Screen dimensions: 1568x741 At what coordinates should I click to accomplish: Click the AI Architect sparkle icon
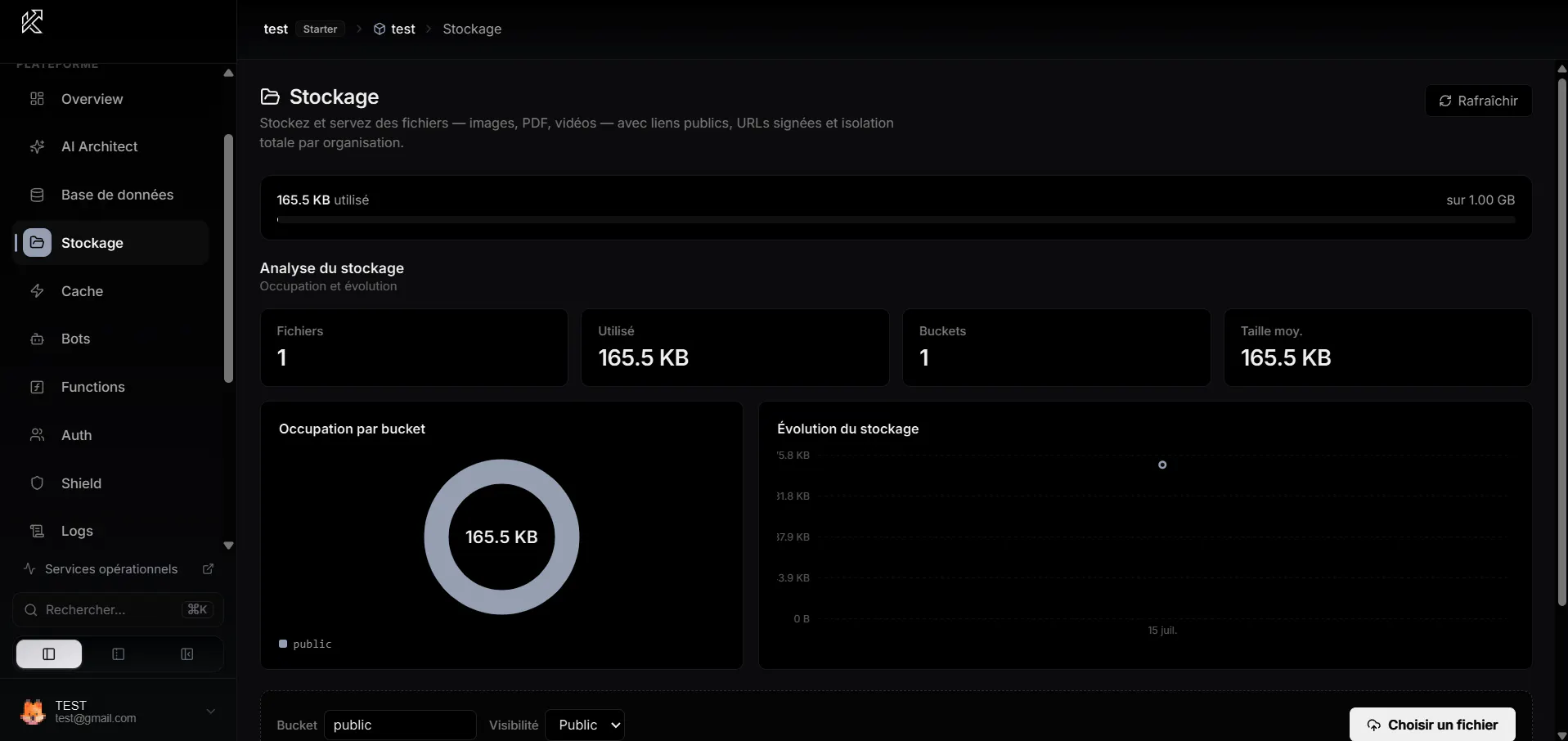(x=37, y=146)
